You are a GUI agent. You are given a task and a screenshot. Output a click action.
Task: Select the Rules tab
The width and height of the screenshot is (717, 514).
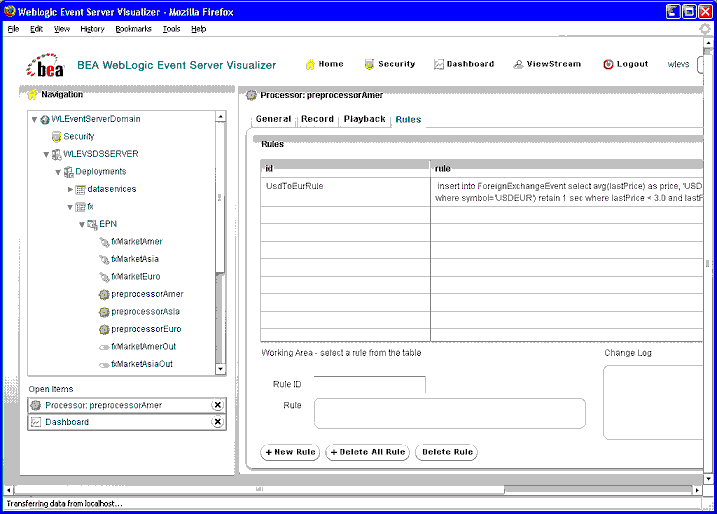tap(408, 119)
